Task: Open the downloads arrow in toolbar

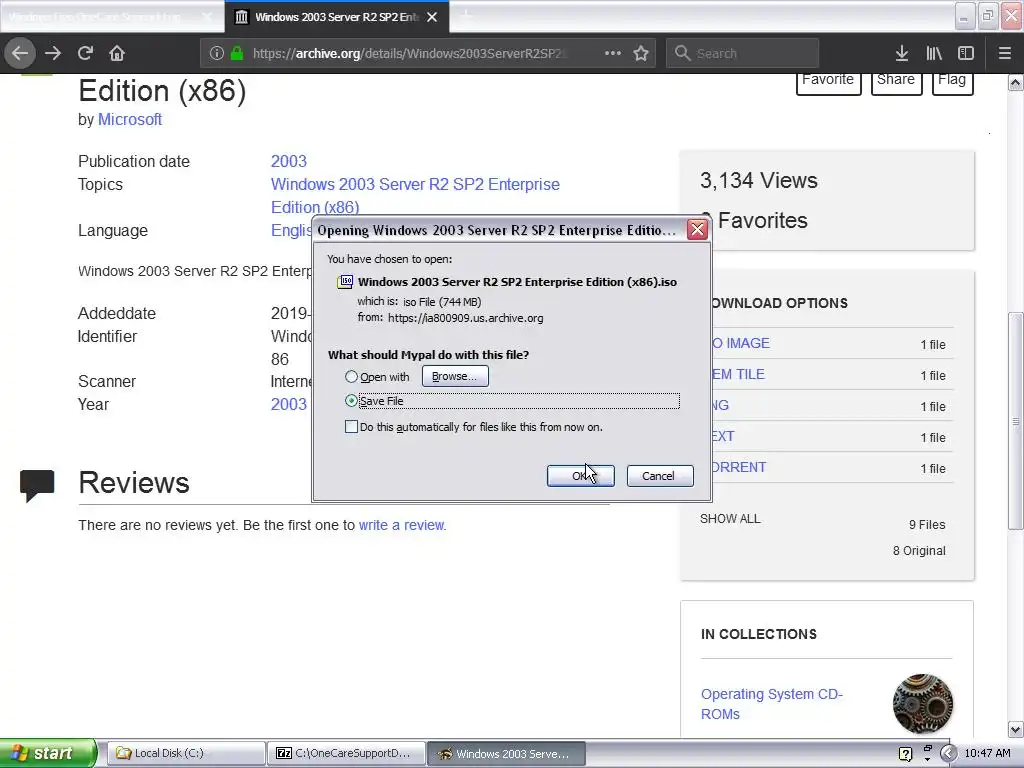Action: point(901,53)
